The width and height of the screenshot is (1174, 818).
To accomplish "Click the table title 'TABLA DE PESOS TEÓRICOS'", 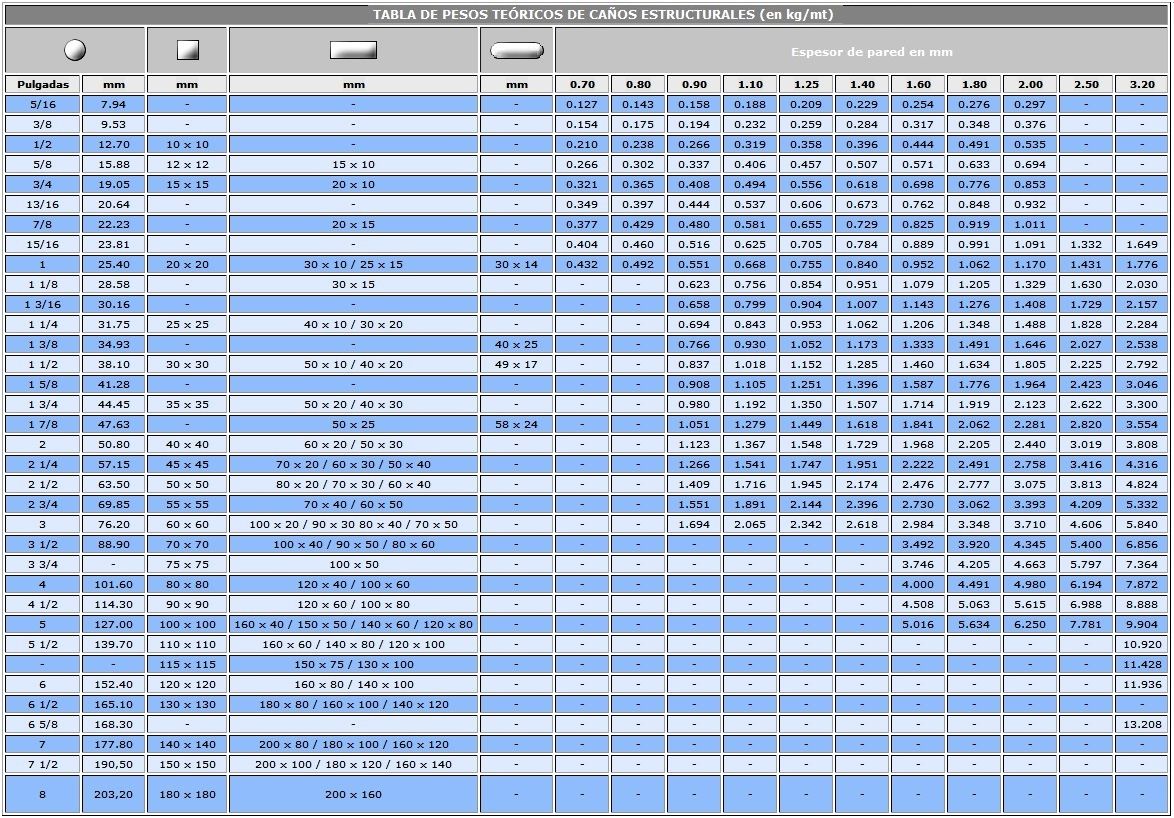I will (x=603, y=14).
